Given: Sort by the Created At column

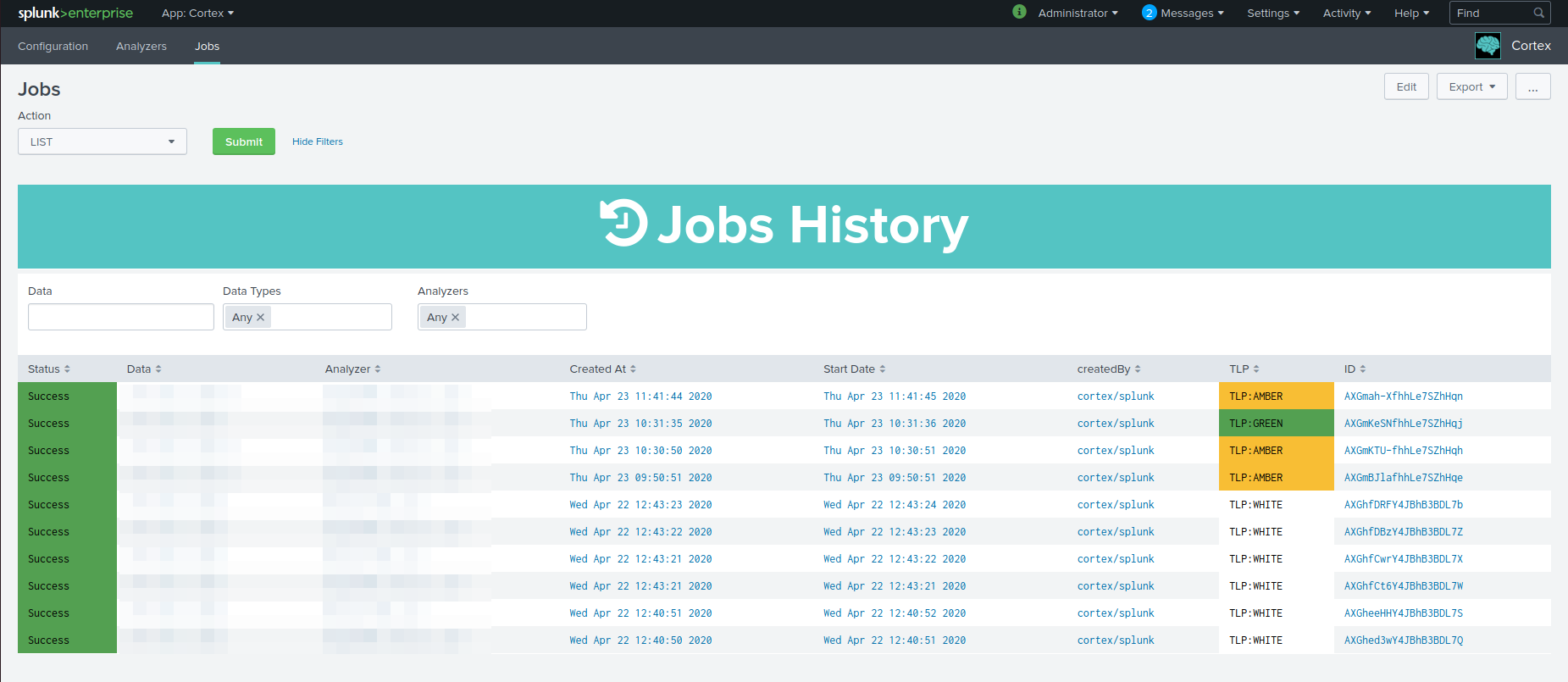Looking at the screenshot, I should pos(603,369).
